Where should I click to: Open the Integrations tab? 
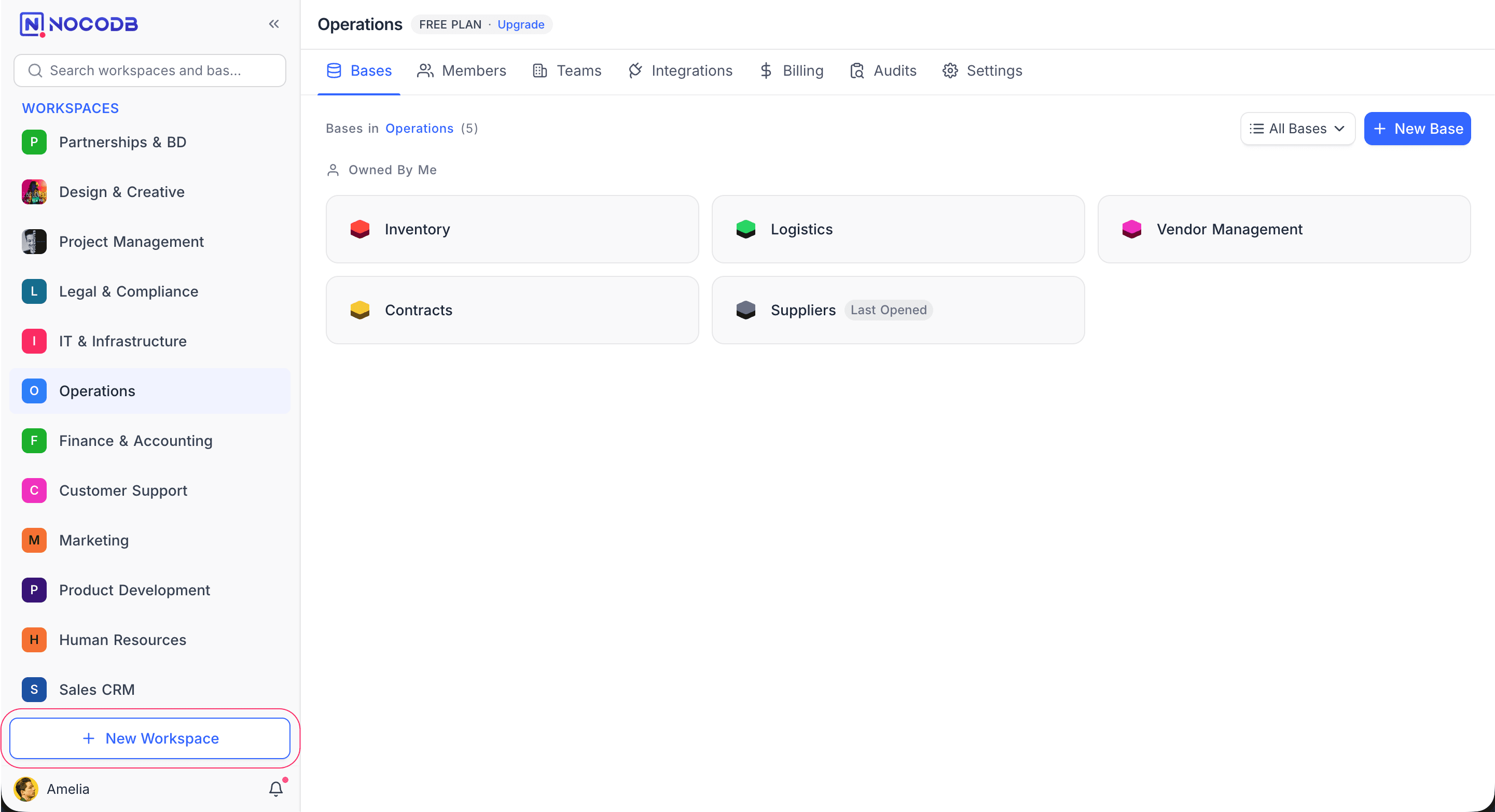pyautogui.click(x=680, y=71)
